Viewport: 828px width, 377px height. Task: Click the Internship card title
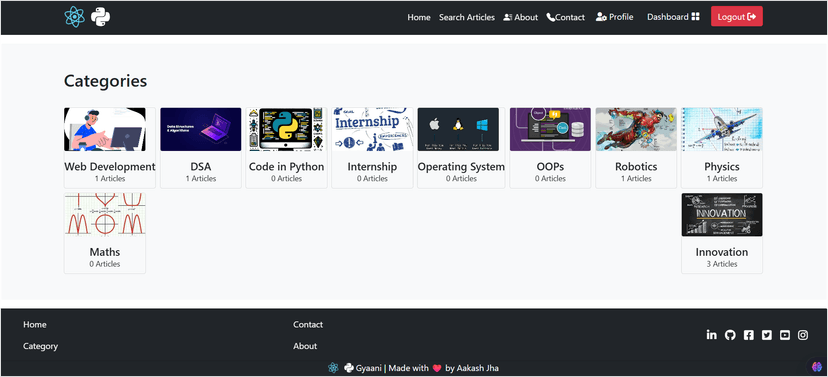[x=372, y=166]
